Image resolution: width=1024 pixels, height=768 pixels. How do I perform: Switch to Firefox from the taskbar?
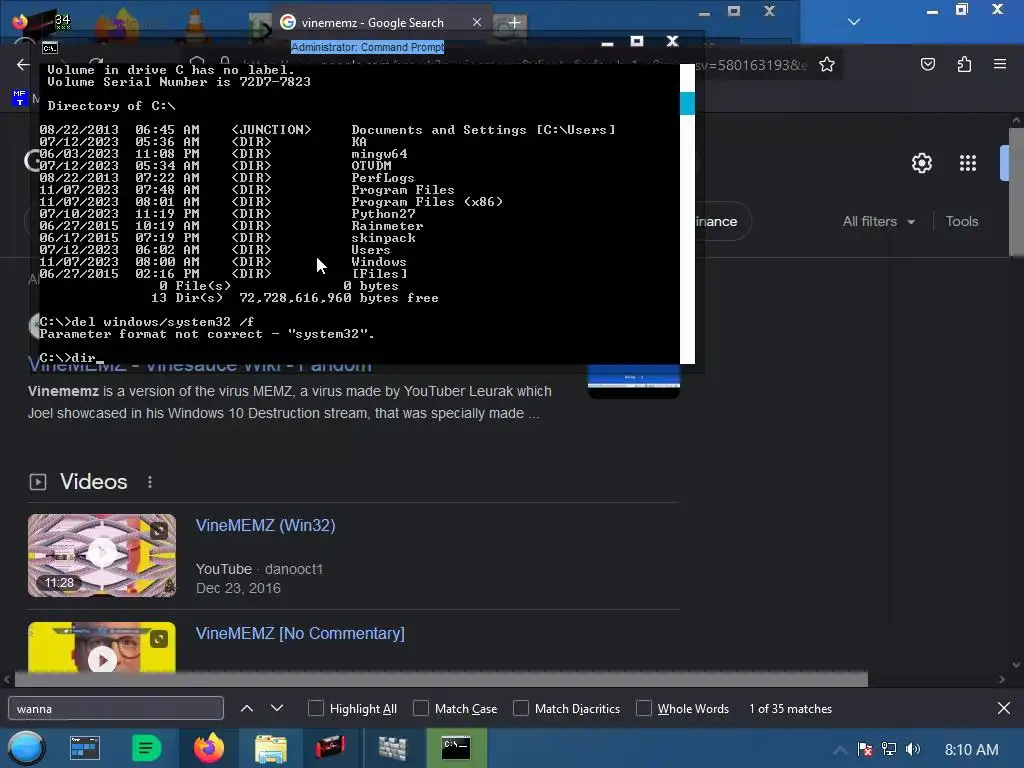[x=208, y=748]
